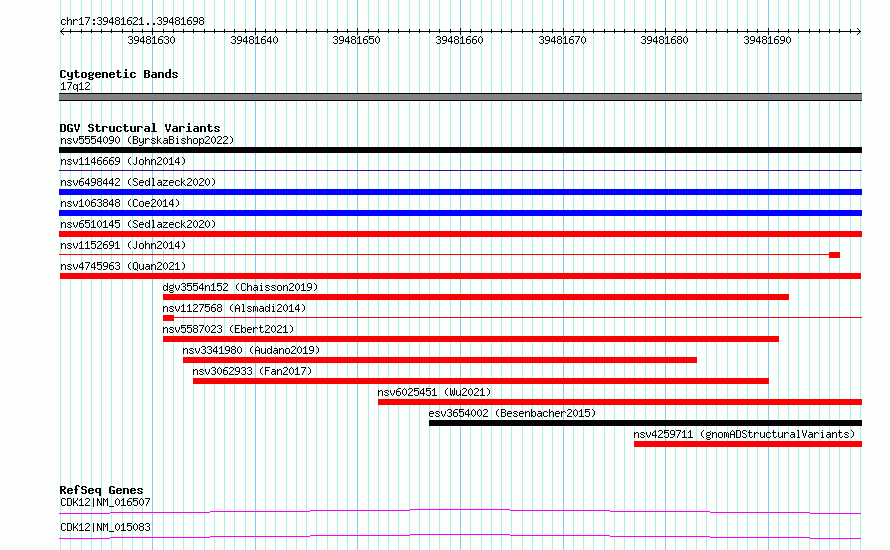Click the DGV Structural Variants track title
The width and height of the screenshot is (890, 550).
140,128
